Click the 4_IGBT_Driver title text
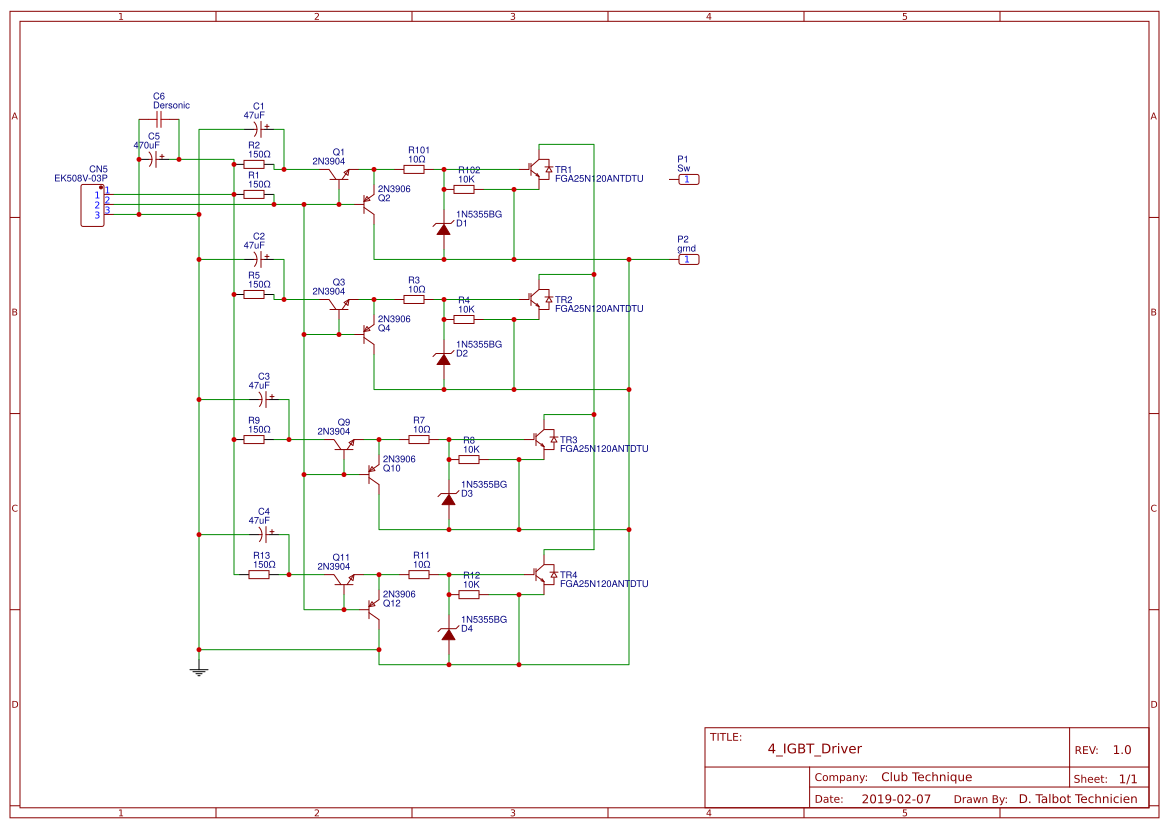Screen dimensions: 1169x828 click(x=813, y=748)
